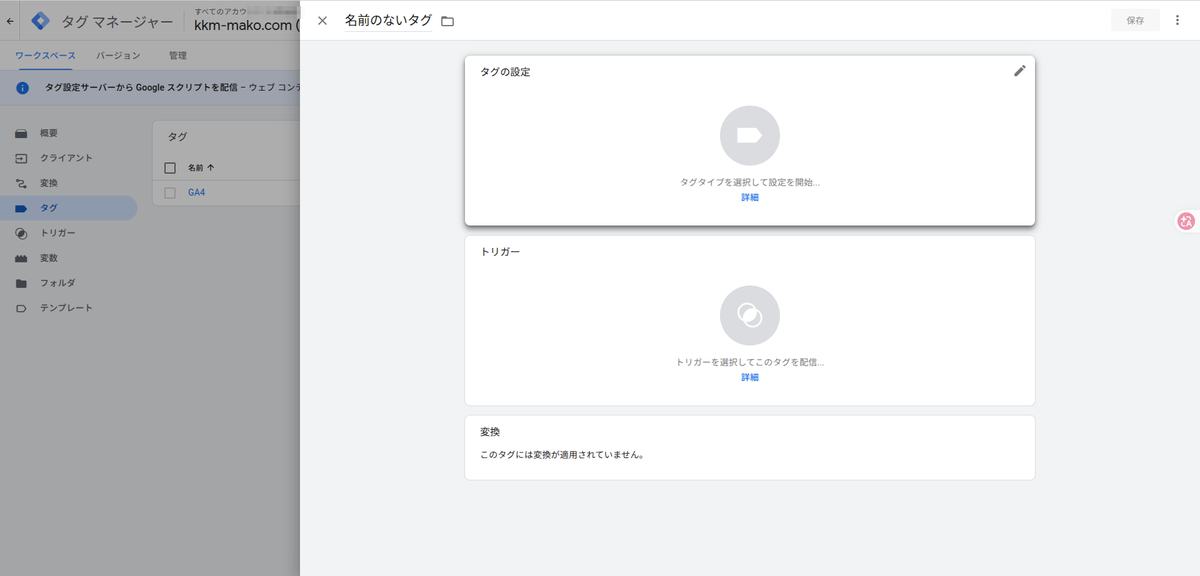Open the GA4 tag link
1200x576 pixels.
[x=197, y=193]
